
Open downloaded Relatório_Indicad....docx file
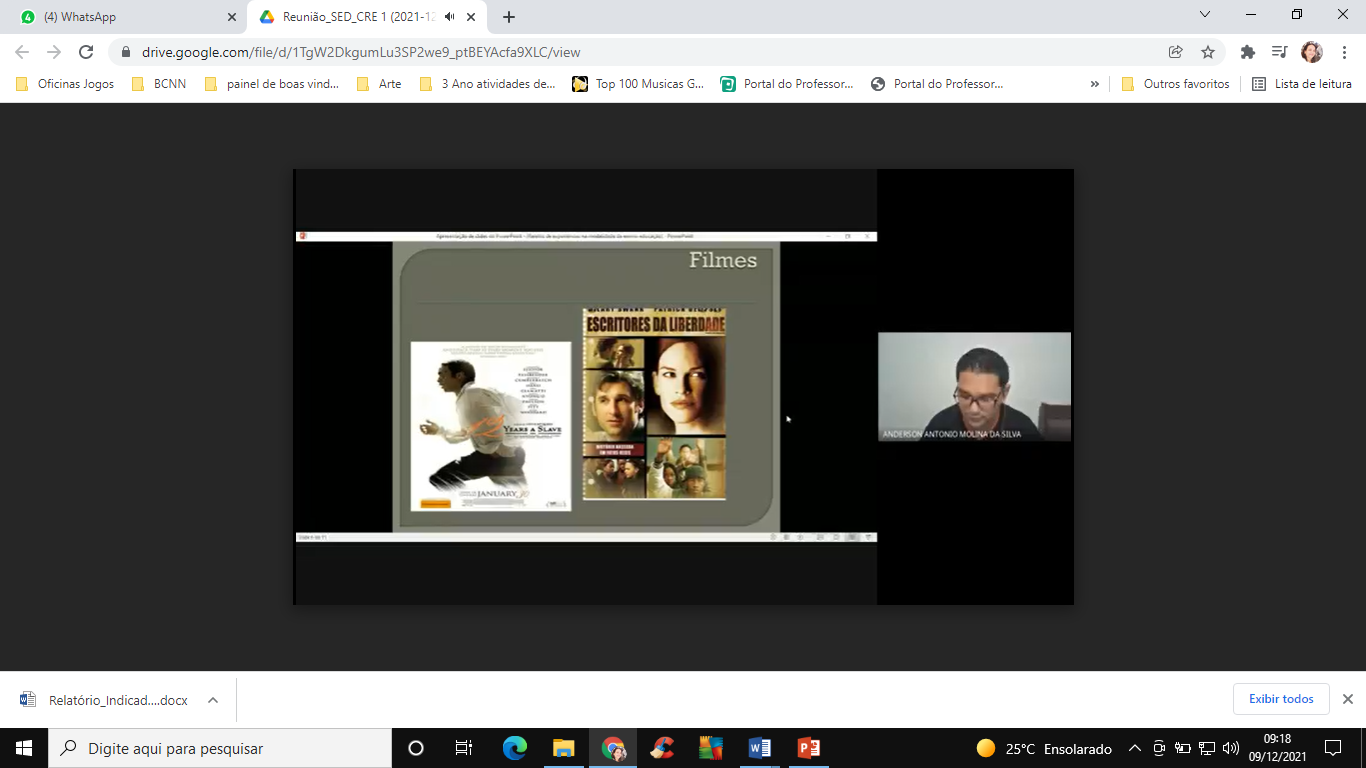pyautogui.click(x=104, y=700)
